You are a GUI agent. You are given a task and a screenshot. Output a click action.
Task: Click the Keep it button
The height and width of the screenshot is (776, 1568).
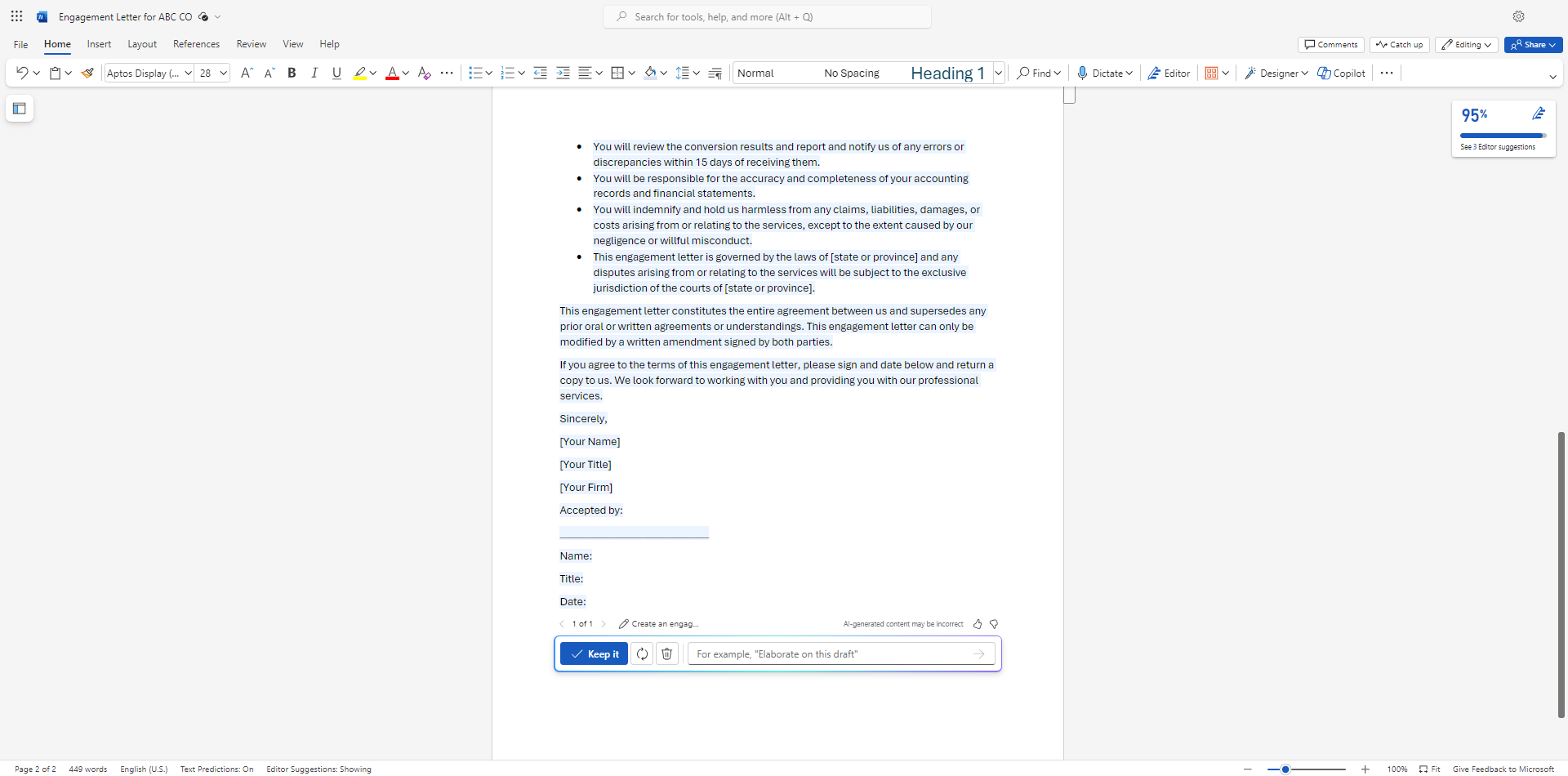[x=594, y=653]
